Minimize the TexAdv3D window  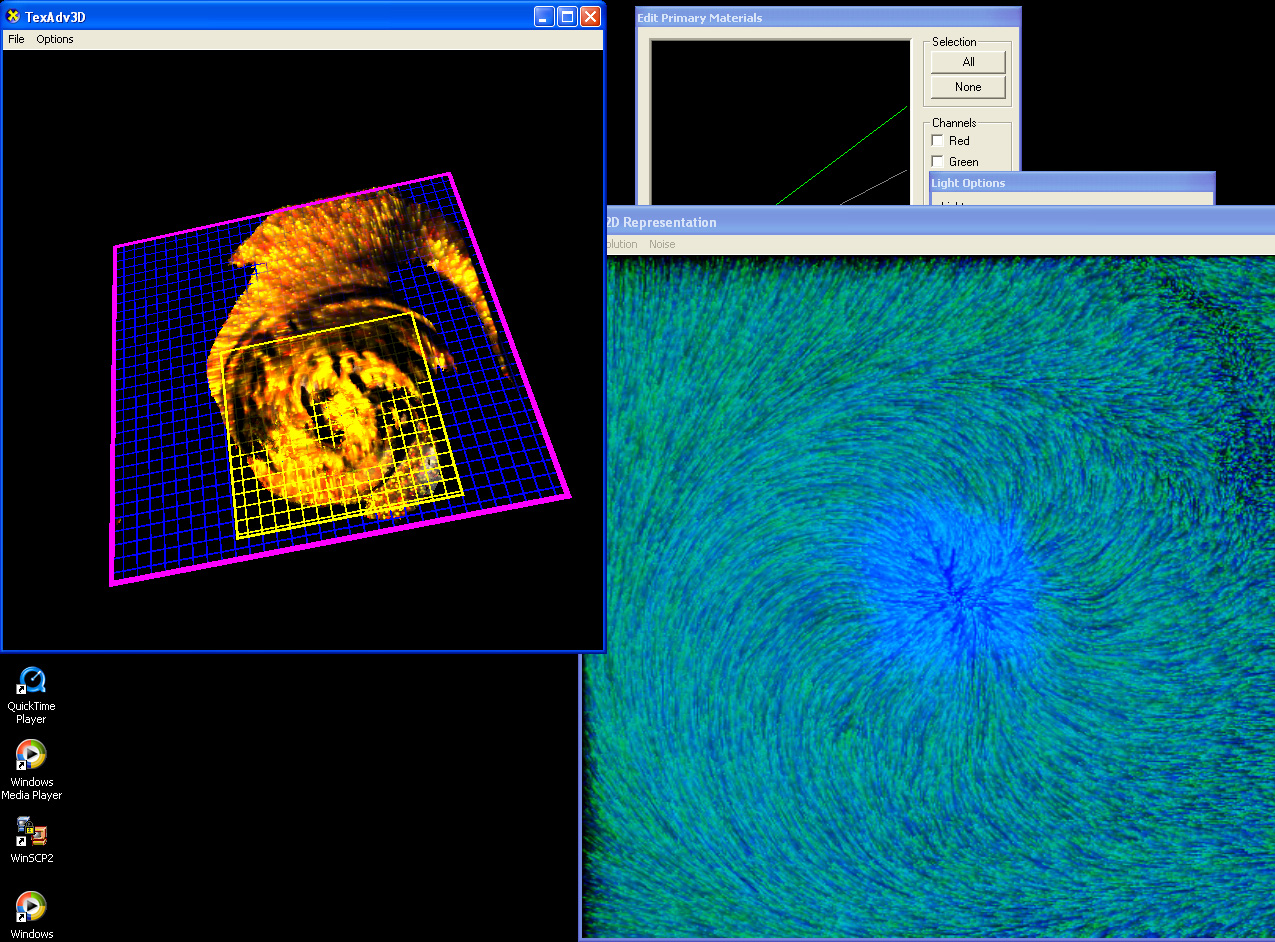coord(544,16)
